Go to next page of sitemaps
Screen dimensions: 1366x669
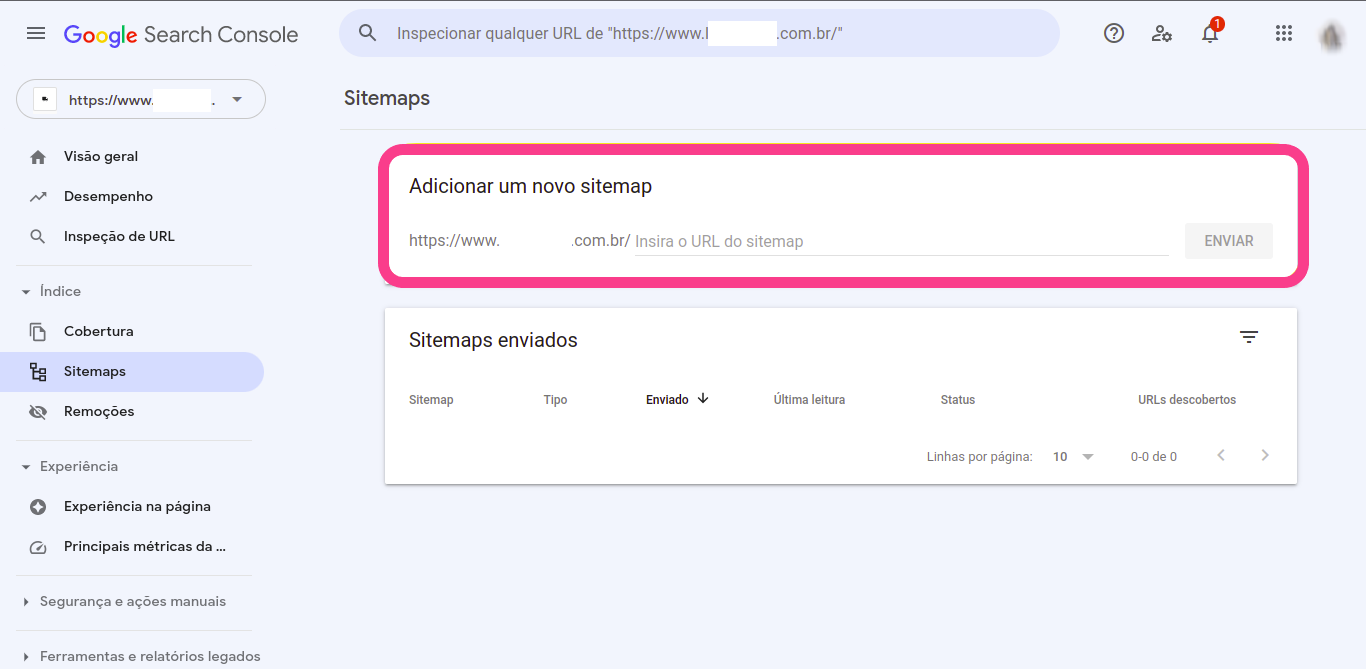pyautogui.click(x=1265, y=455)
